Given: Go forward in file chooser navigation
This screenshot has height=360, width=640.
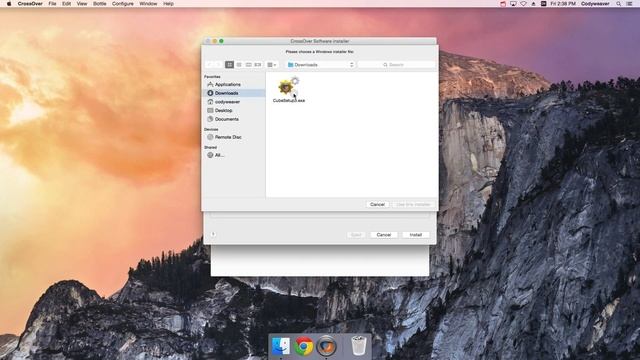Looking at the screenshot, I should [218, 64].
